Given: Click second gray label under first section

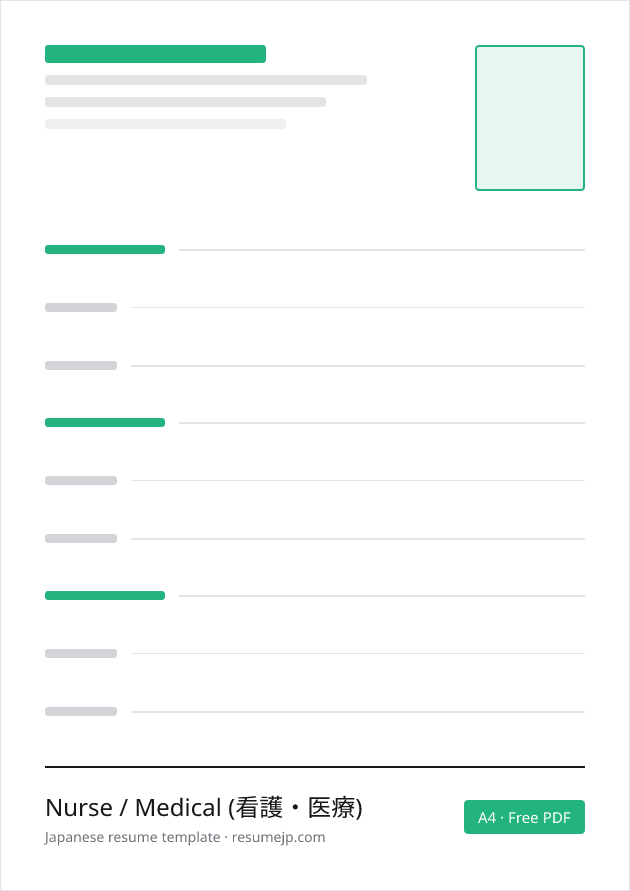Looking at the screenshot, I should [81, 365].
